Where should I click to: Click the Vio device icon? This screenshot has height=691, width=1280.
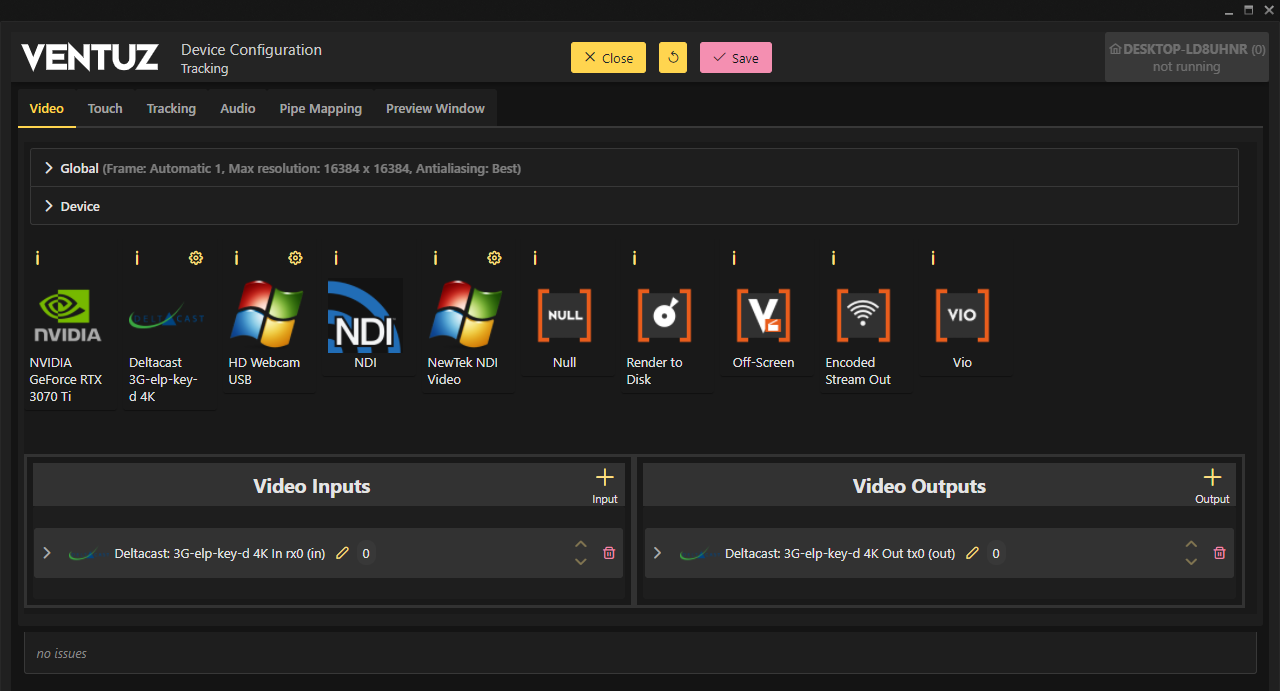point(962,316)
